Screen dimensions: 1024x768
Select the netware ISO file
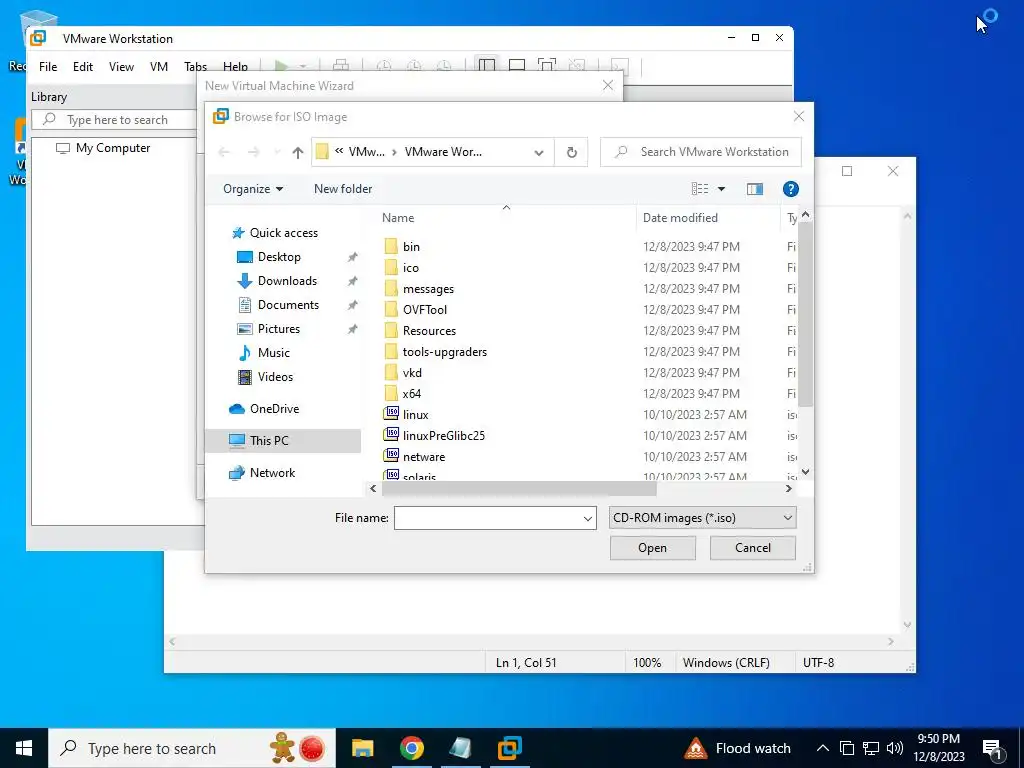coord(424,456)
